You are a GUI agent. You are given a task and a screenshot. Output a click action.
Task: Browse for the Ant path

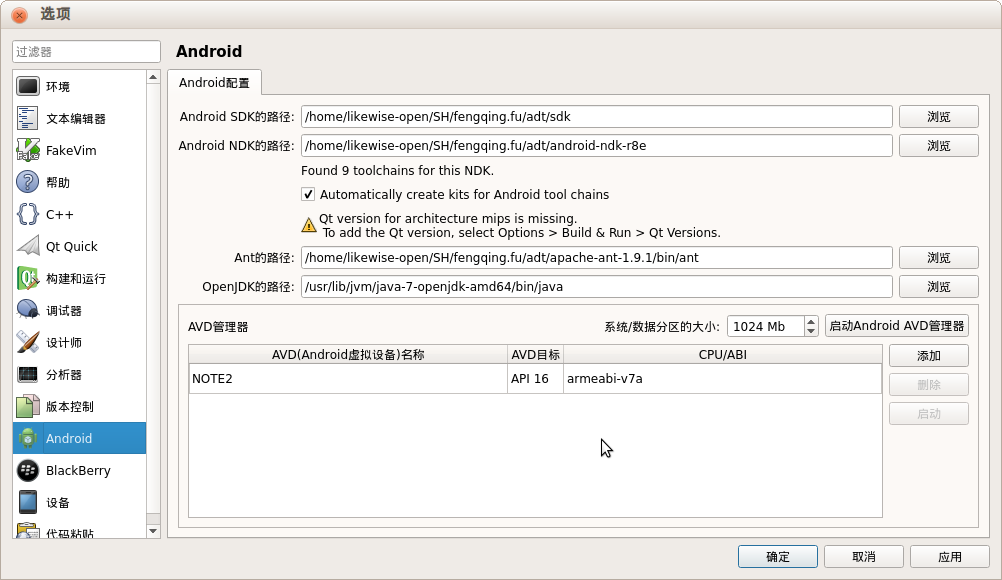pyautogui.click(x=939, y=257)
